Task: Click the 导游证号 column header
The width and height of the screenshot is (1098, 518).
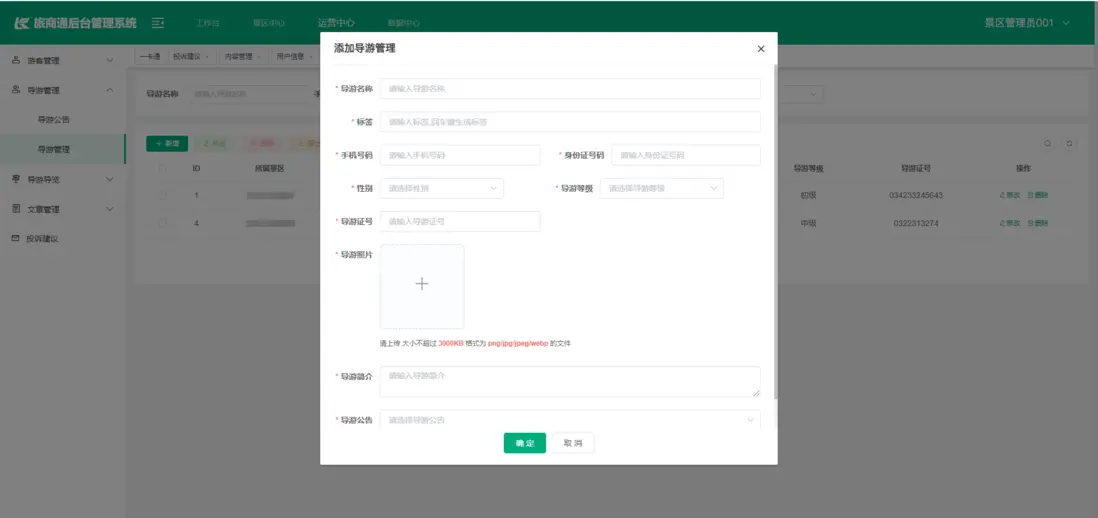Action: [916, 168]
